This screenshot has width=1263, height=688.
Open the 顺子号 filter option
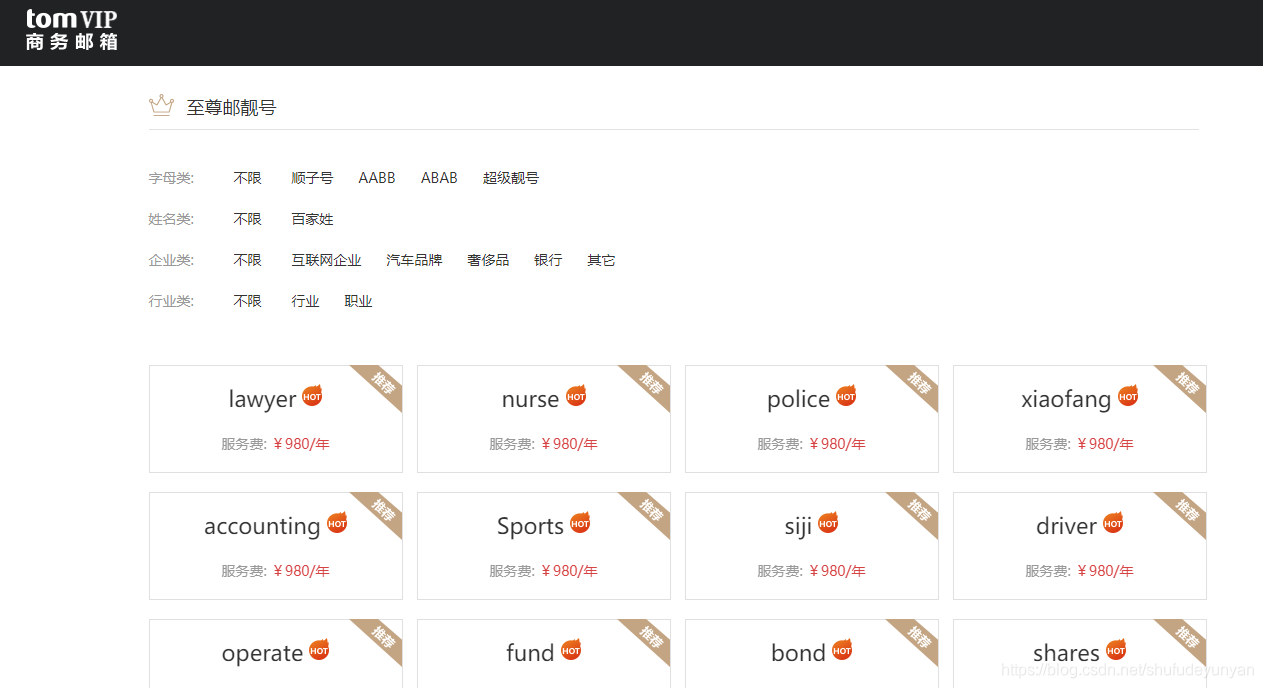click(312, 177)
